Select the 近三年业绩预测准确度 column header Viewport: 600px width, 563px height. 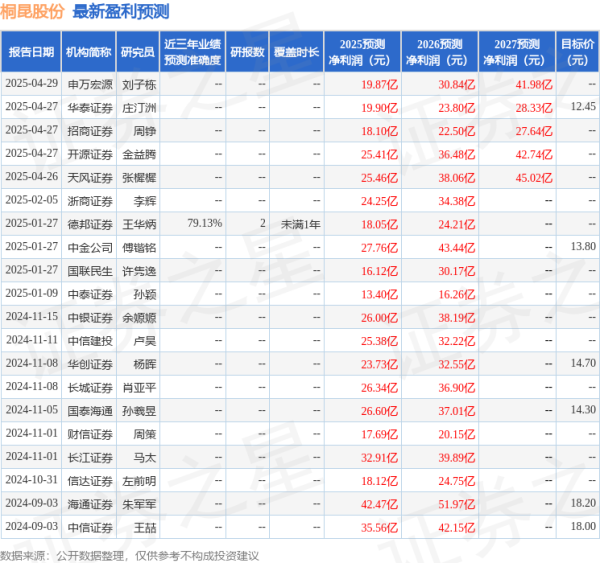pyautogui.click(x=193, y=51)
